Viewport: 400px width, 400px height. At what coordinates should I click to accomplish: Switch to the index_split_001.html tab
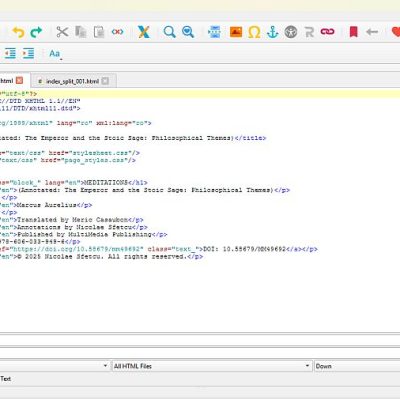tap(73, 81)
